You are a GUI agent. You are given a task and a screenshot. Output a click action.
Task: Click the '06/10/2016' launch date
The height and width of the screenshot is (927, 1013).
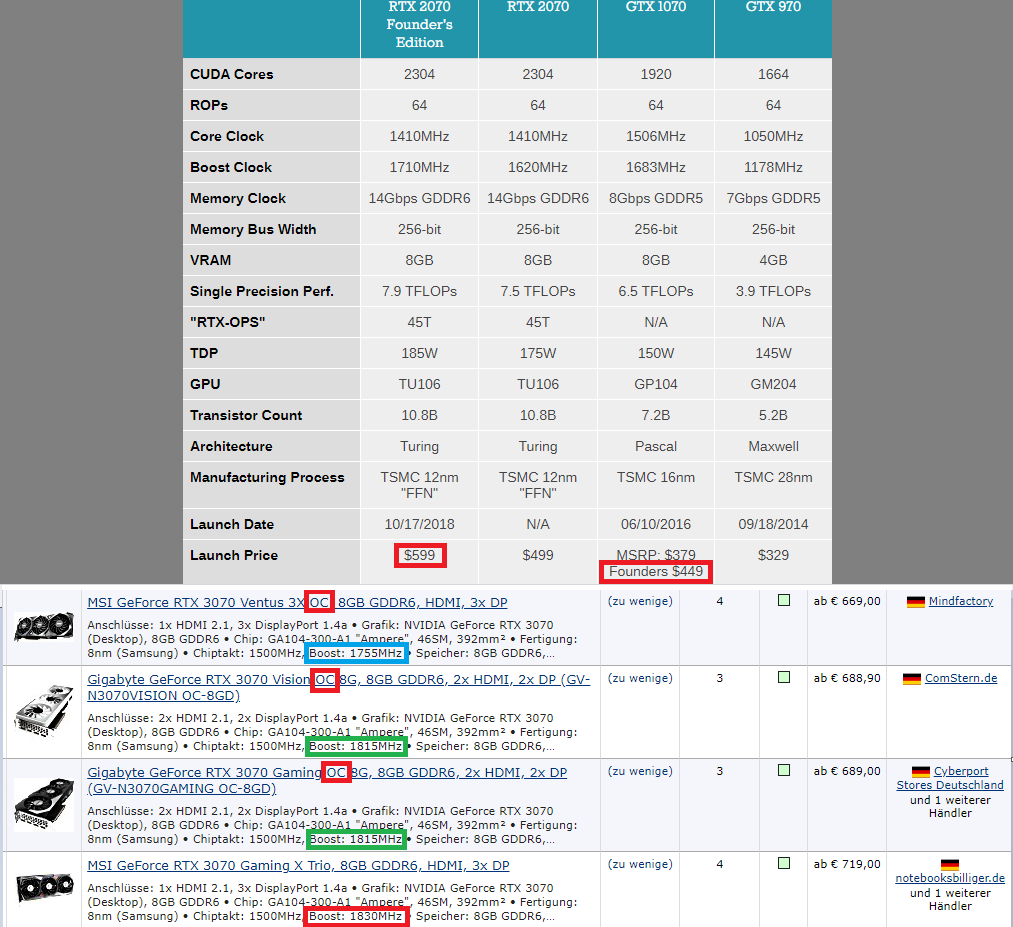tap(656, 524)
